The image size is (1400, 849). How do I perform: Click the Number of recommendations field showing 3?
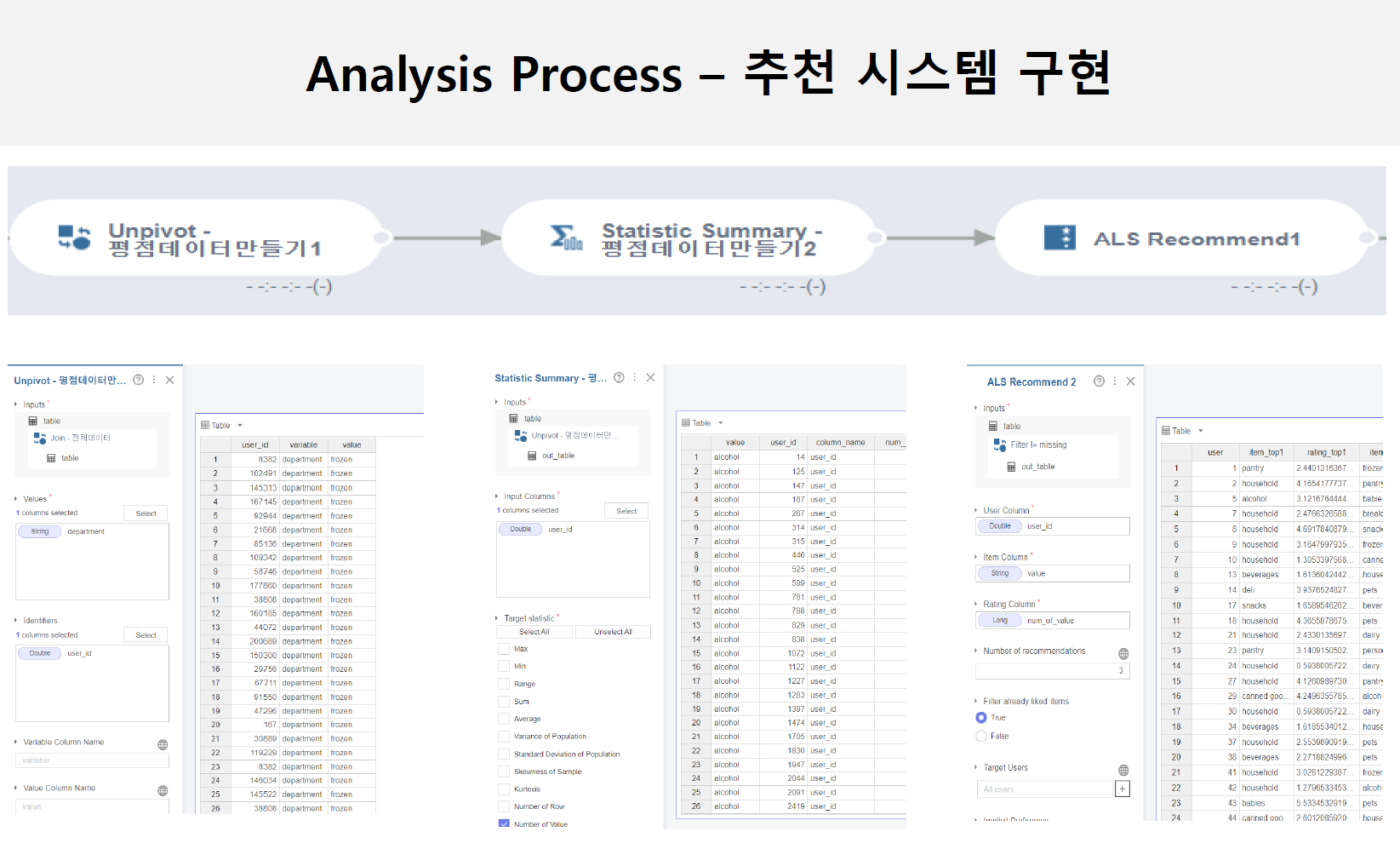coord(1052,670)
